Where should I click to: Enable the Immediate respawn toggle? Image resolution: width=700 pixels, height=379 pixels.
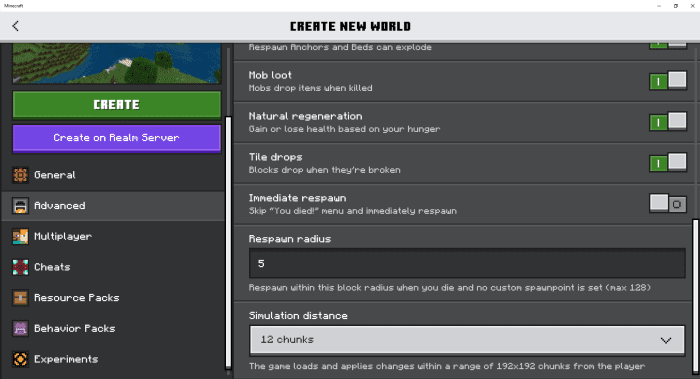(668, 204)
